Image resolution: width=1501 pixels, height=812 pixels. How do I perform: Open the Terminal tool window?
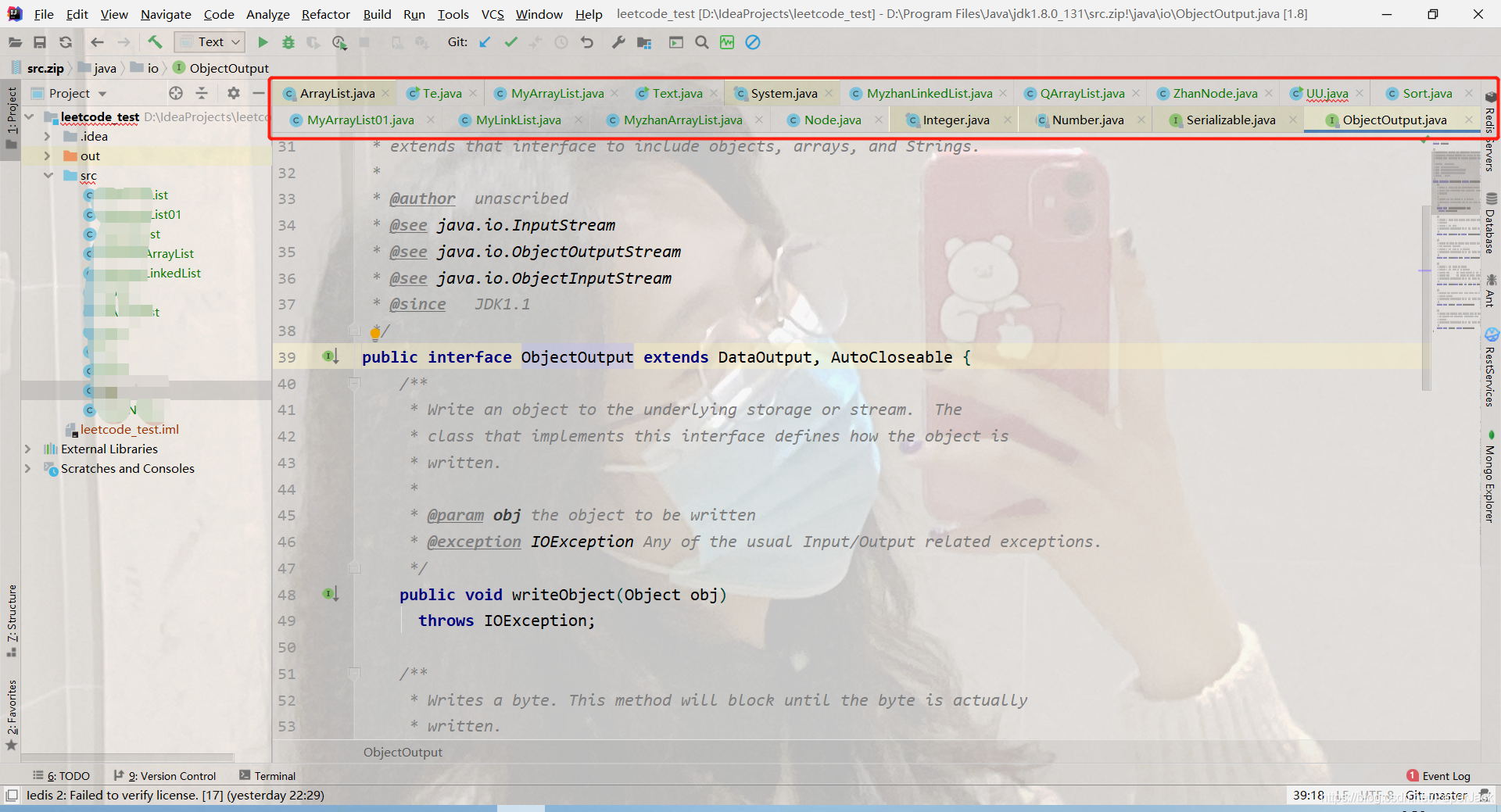click(x=267, y=775)
